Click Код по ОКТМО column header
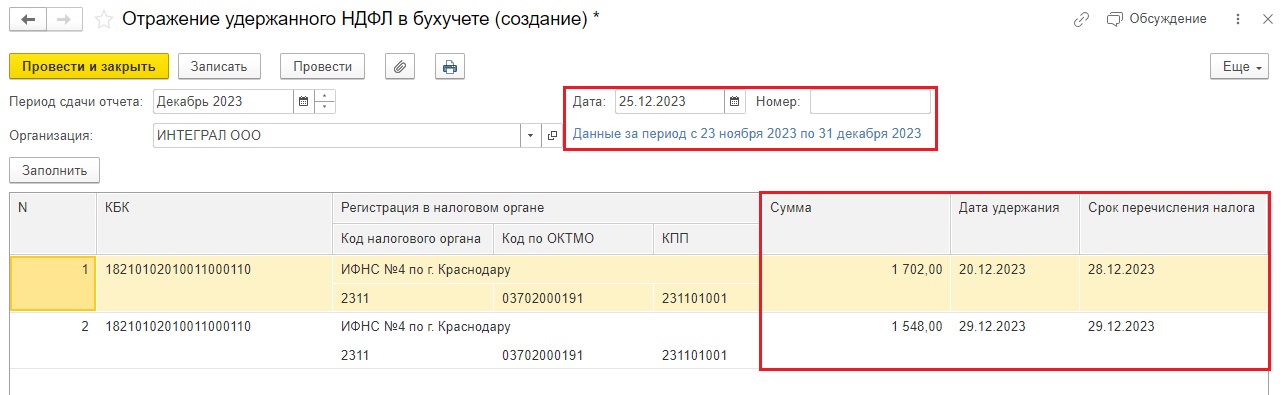The image size is (1283, 395). coord(573,238)
